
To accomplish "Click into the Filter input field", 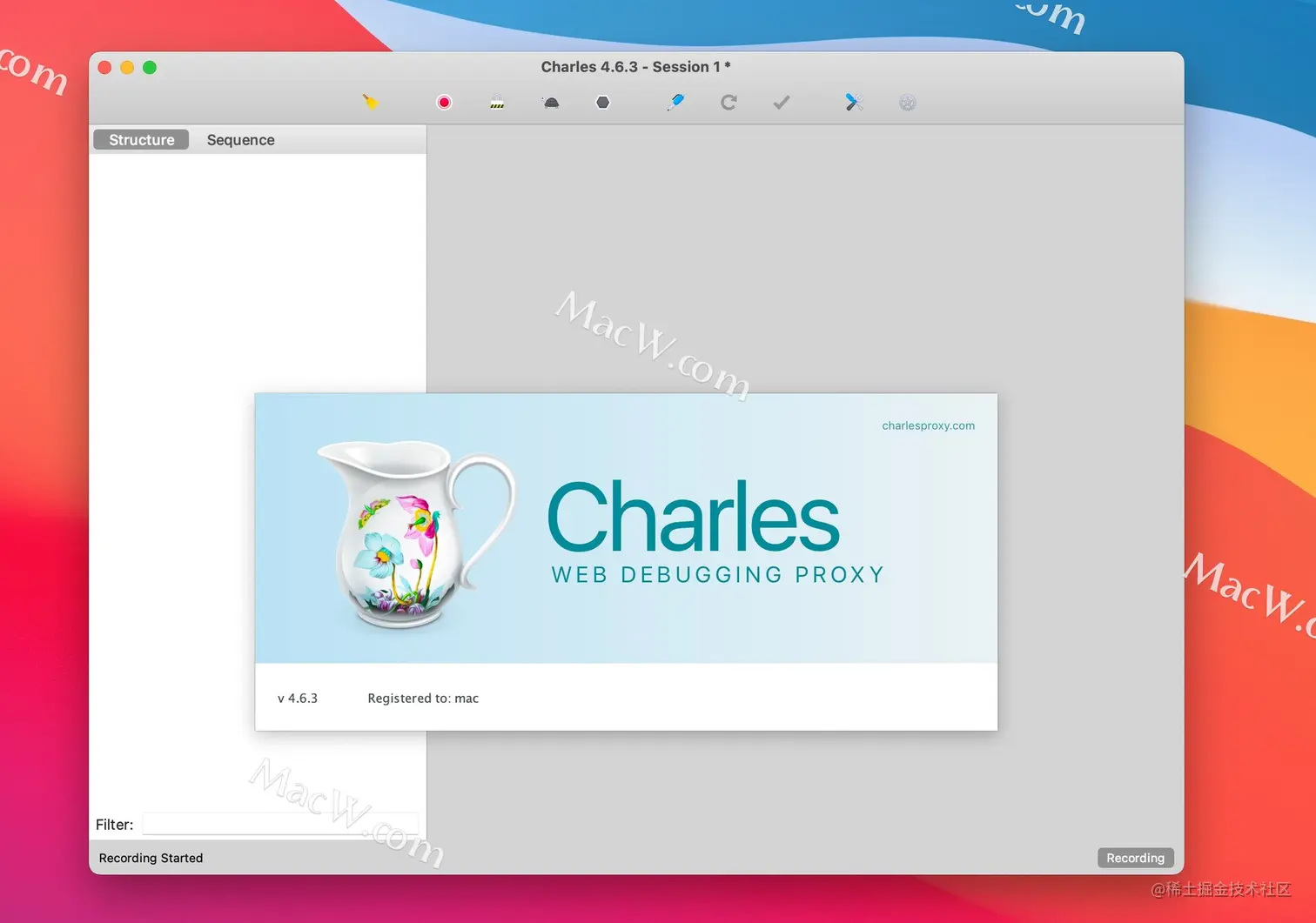I will click(280, 824).
